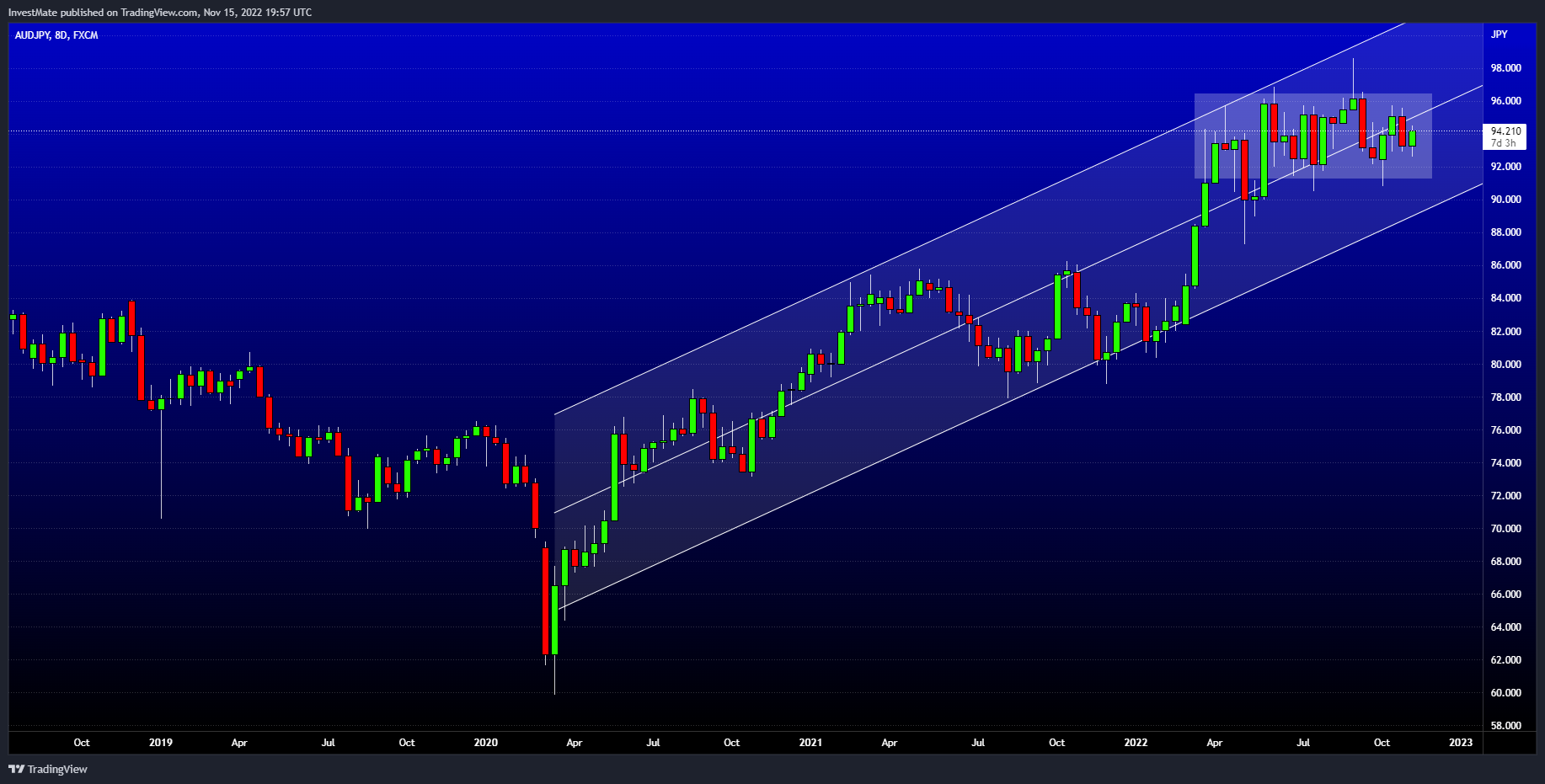Click the 74.000 price axis label
Viewport: 1545px width, 784px height.
click(x=1505, y=463)
